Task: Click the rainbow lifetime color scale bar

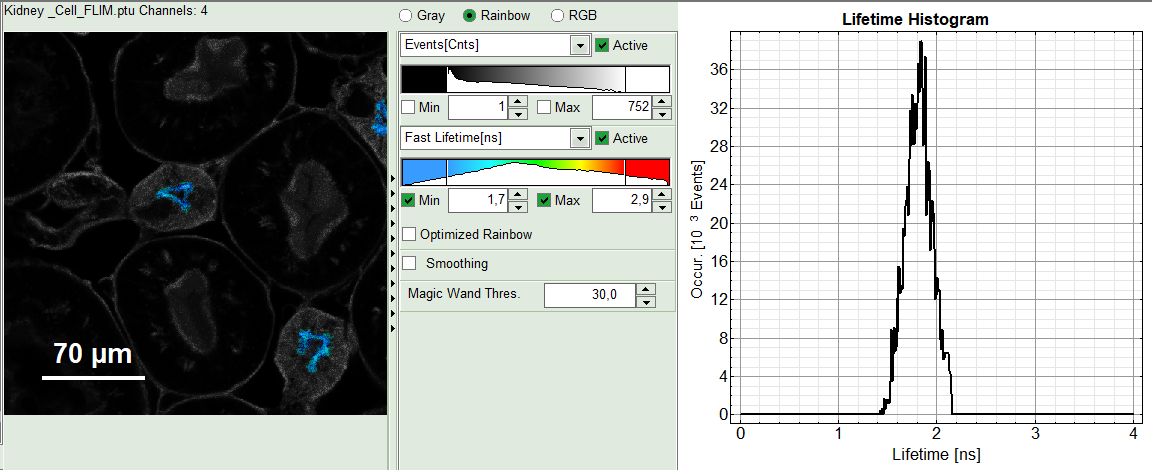Action: pyautogui.click(x=535, y=171)
